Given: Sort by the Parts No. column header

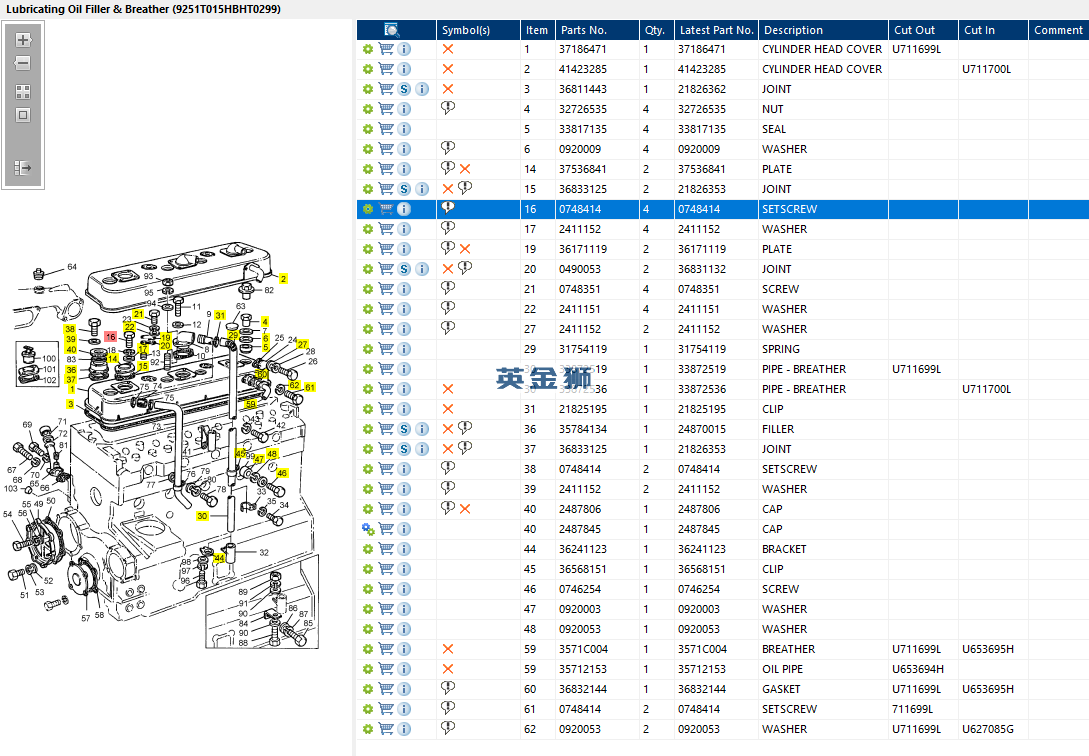Looking at the screenshot, I should (x=583, y=30).
